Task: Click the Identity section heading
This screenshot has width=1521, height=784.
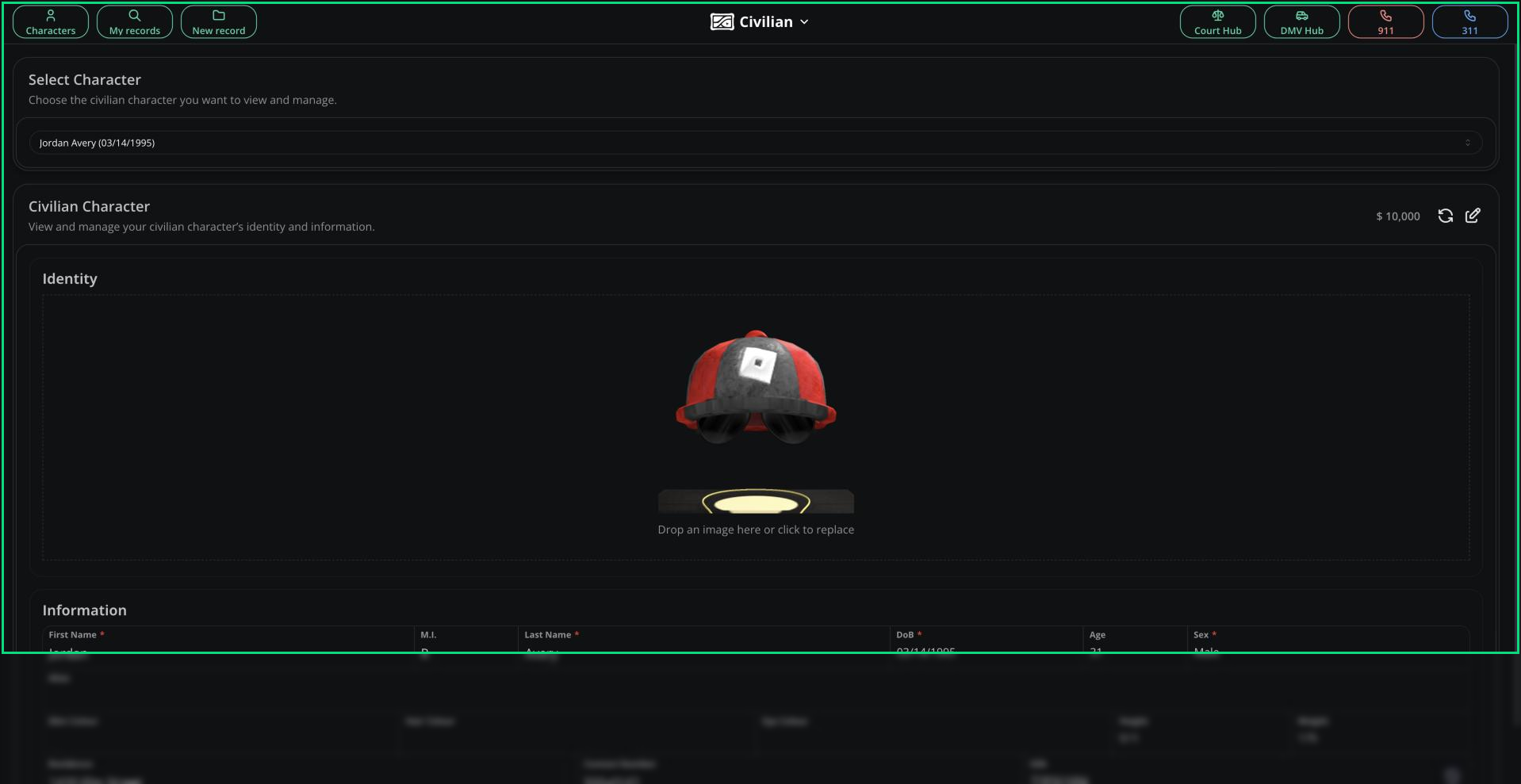Action: tap(70, 279)
